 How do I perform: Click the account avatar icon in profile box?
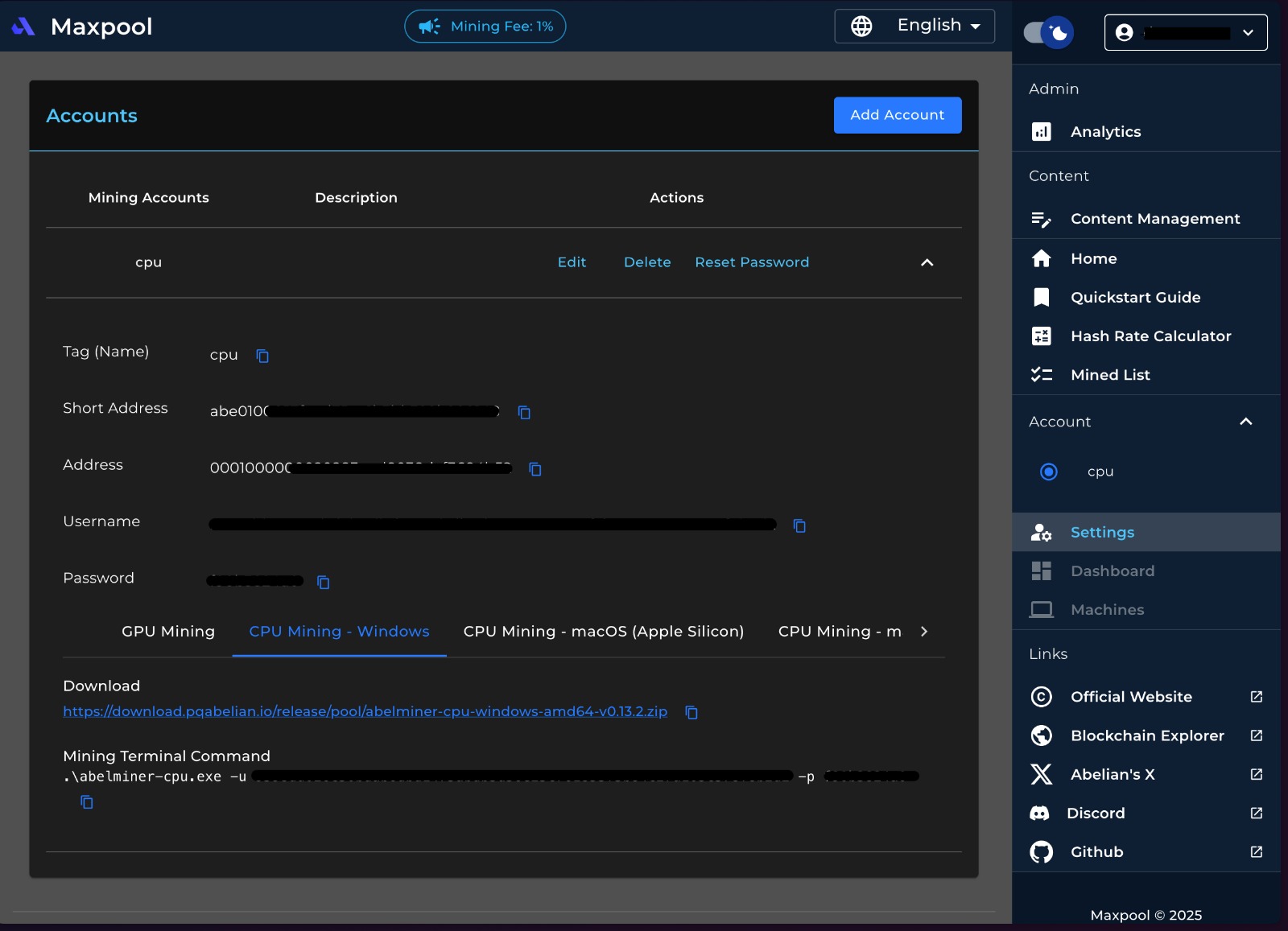click(x=1125, y=32)
